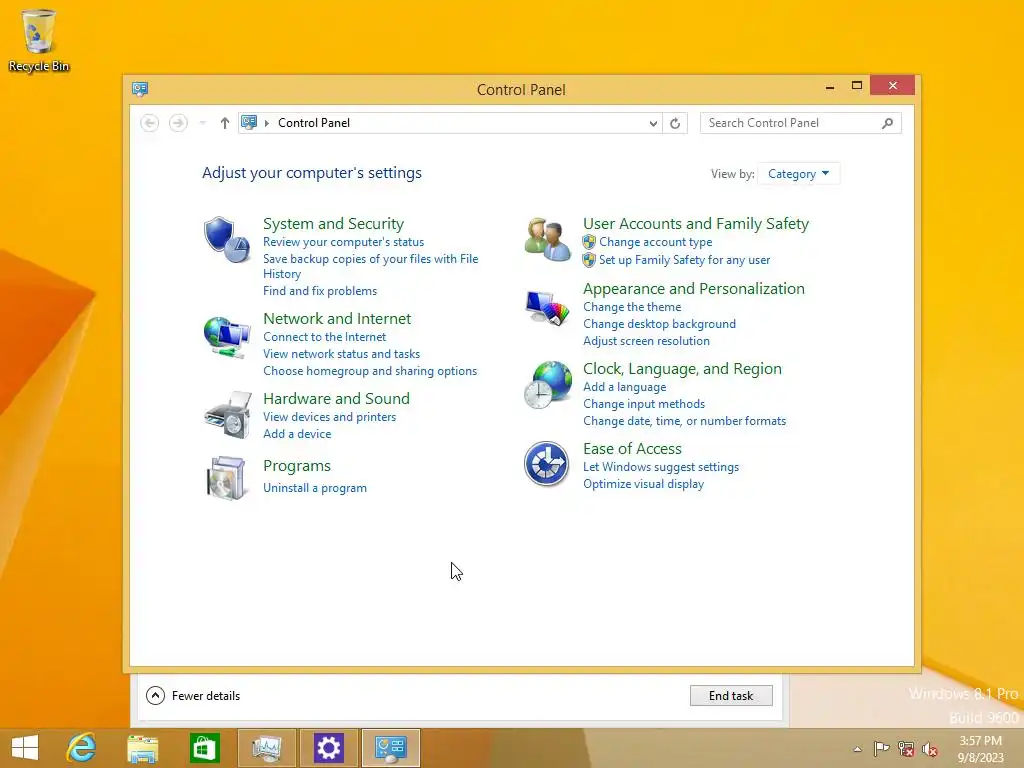
Task: Switch to Task Manager taskbar icon
Action: point(266,748)
